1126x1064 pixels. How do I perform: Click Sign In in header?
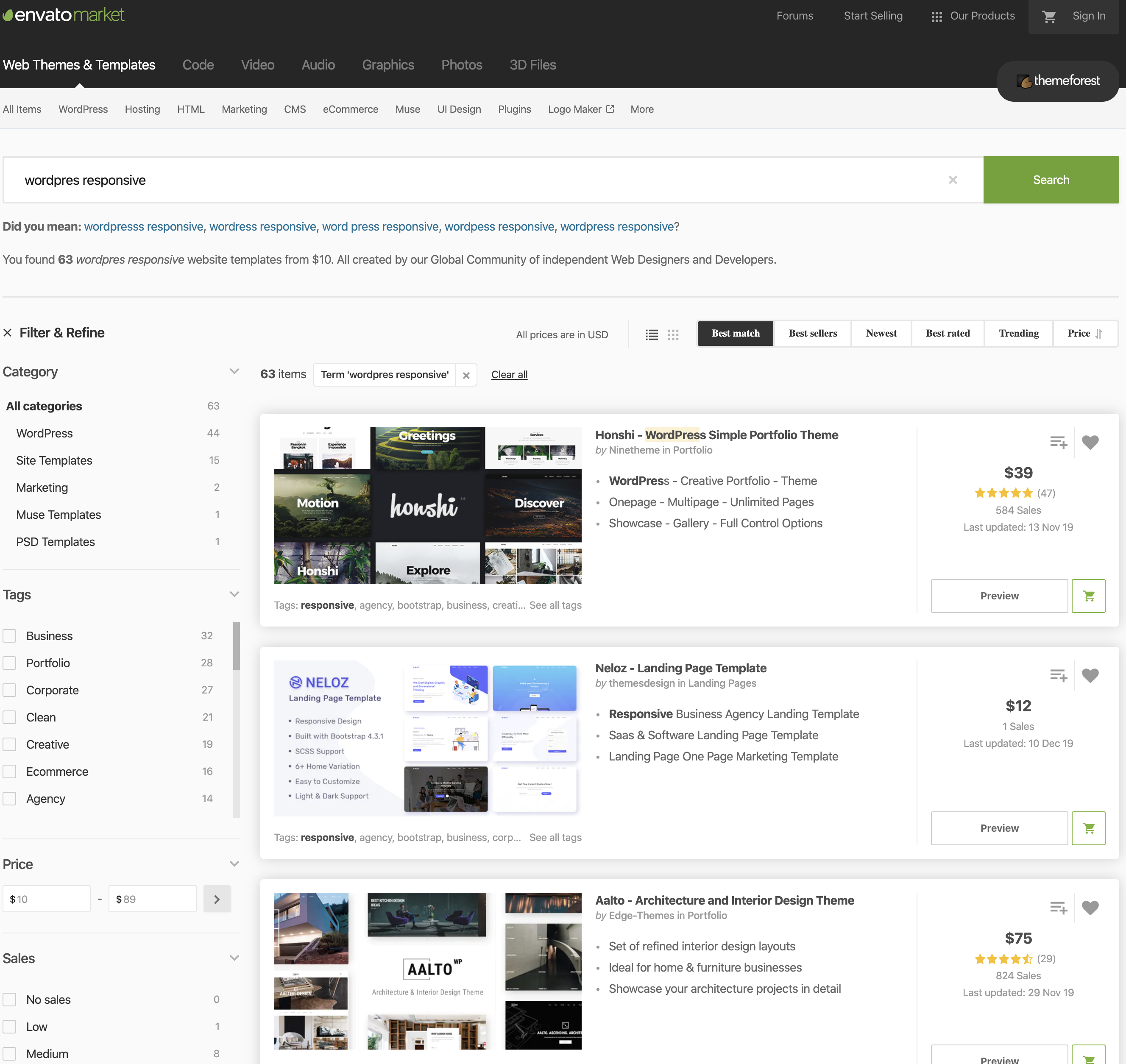pos(1089,16)
